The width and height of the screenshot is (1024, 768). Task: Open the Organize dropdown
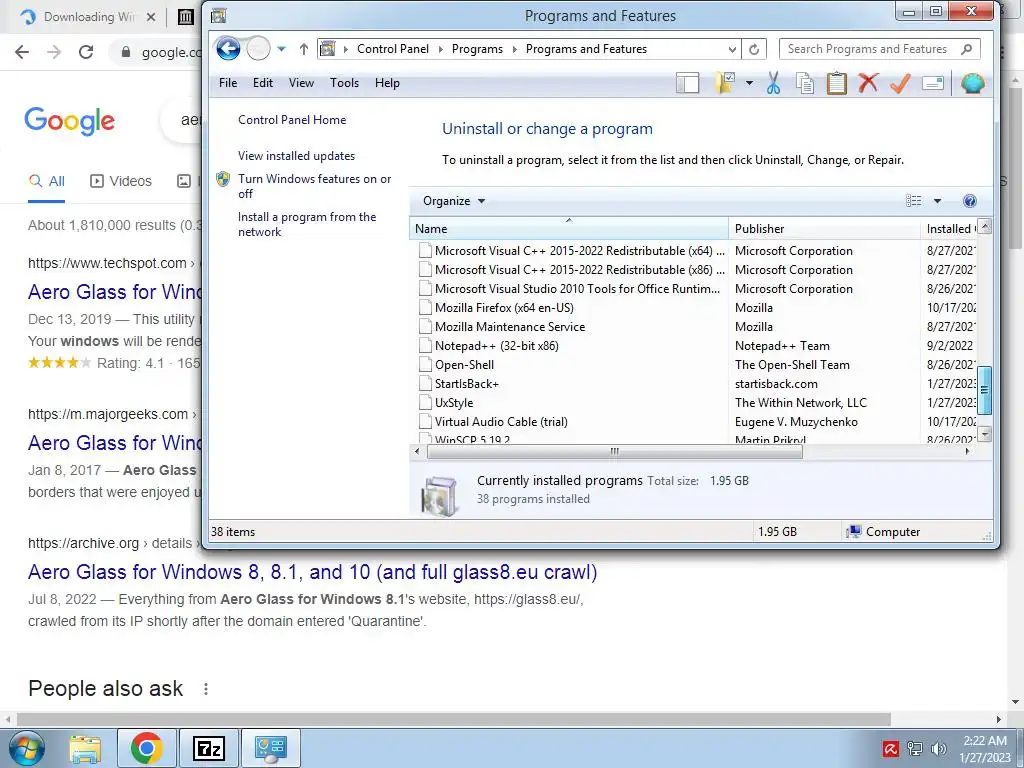454,200
